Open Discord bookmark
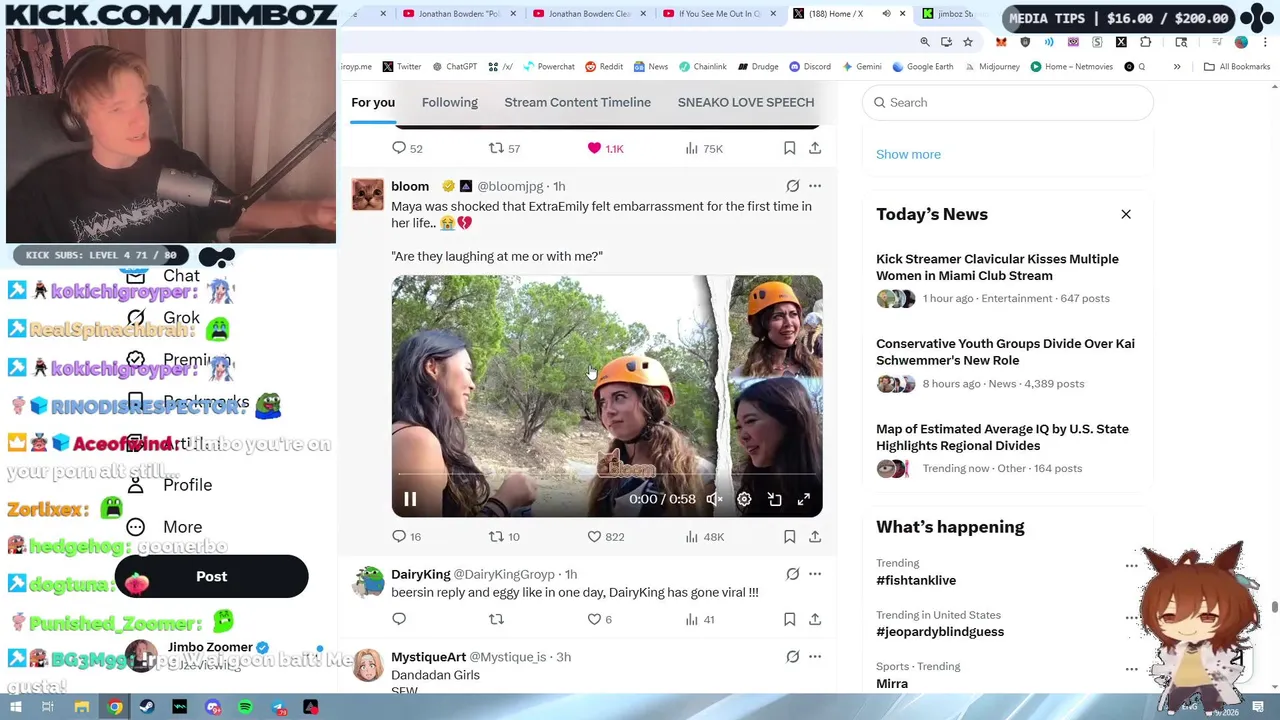The height and width of the screenshot is (720, 1280). pyautogui.click(x=808, y=67)
